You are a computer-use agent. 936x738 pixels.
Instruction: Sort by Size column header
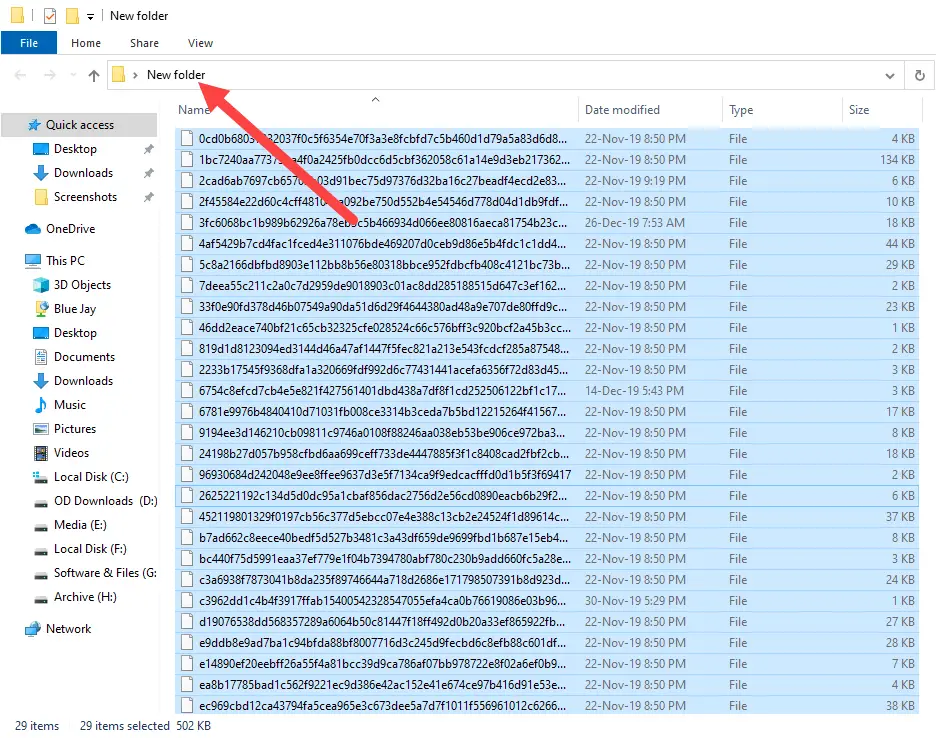(859, 110)
